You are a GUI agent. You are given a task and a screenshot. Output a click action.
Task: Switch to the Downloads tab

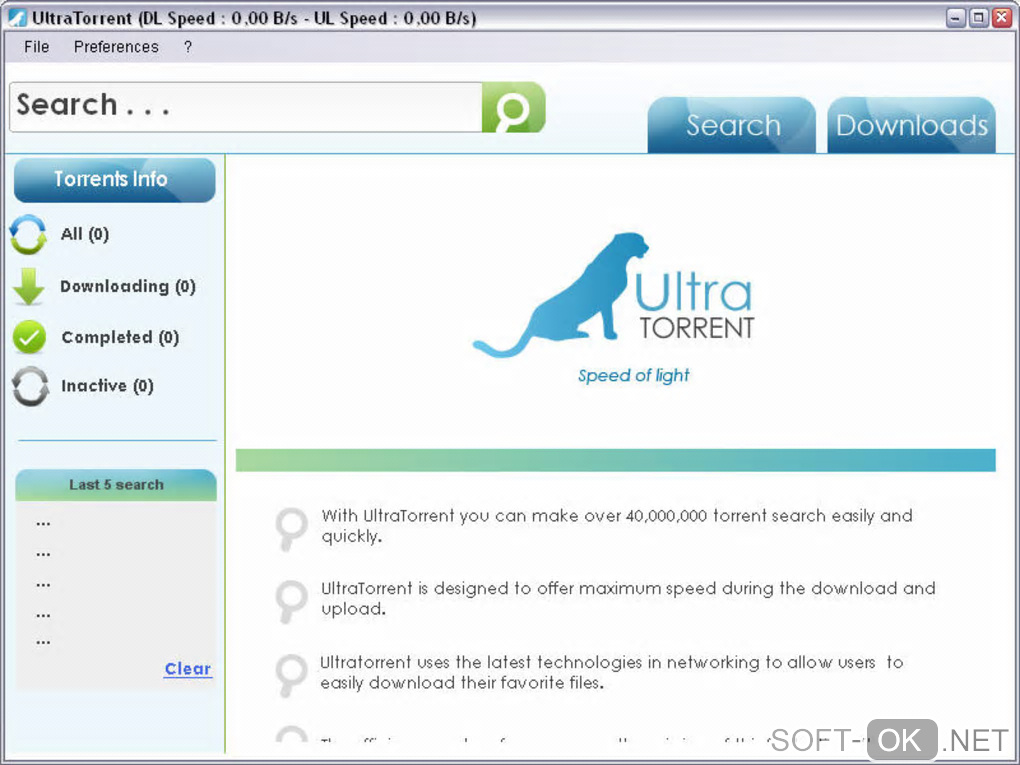pyautogui.click(x=911, y=125)
